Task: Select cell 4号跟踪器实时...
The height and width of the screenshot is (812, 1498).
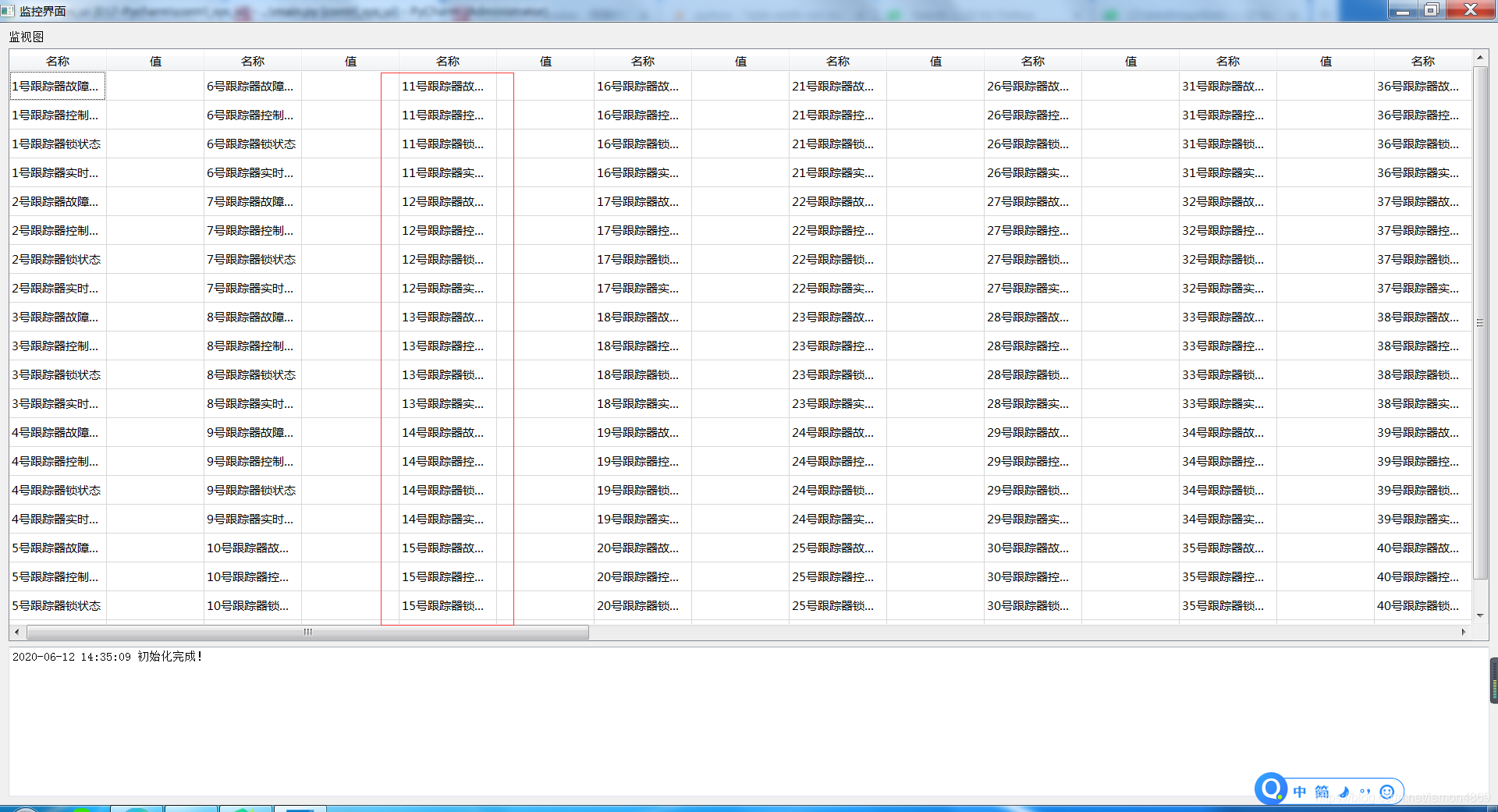Action: tap(58, 519)
